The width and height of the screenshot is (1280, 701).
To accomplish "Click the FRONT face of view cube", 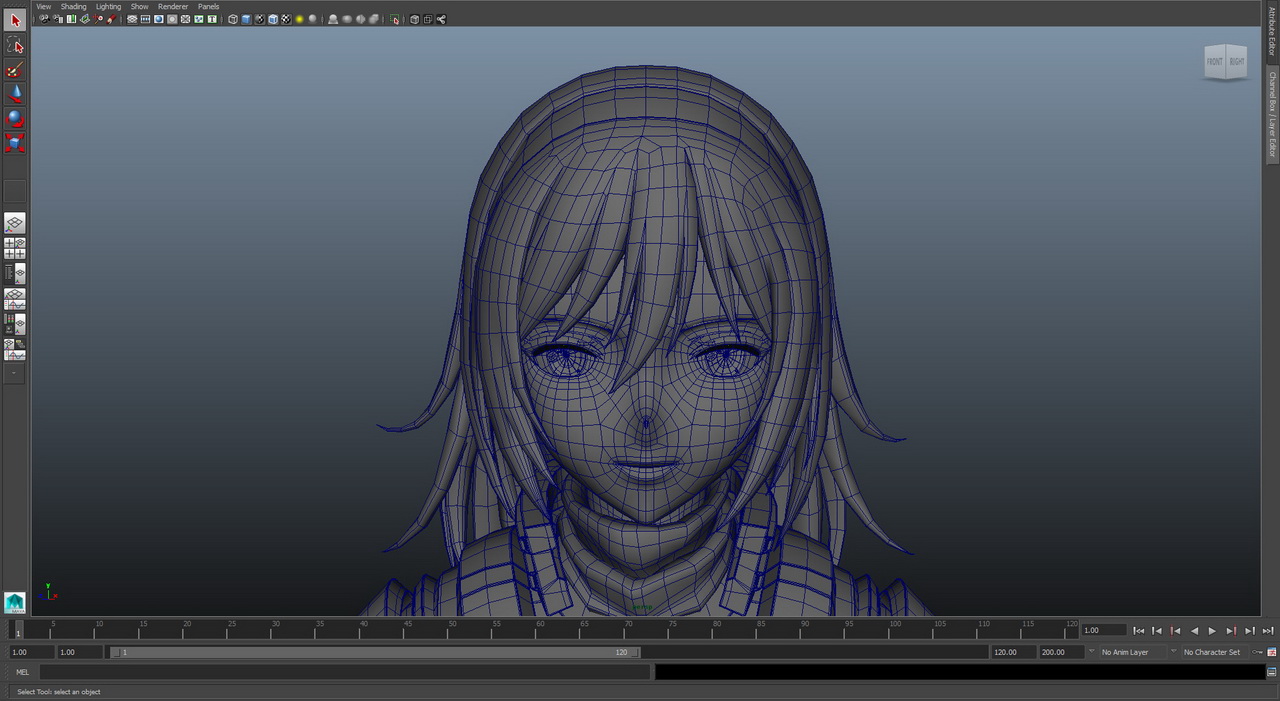I will tap(1214, 62).
